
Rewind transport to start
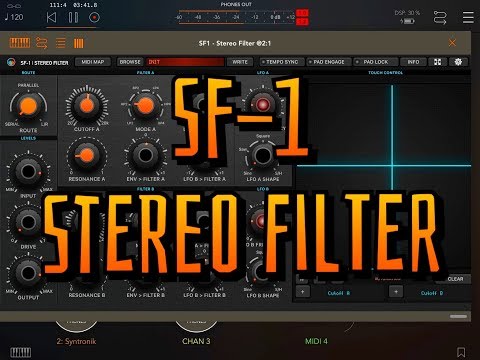click(51, 17)
